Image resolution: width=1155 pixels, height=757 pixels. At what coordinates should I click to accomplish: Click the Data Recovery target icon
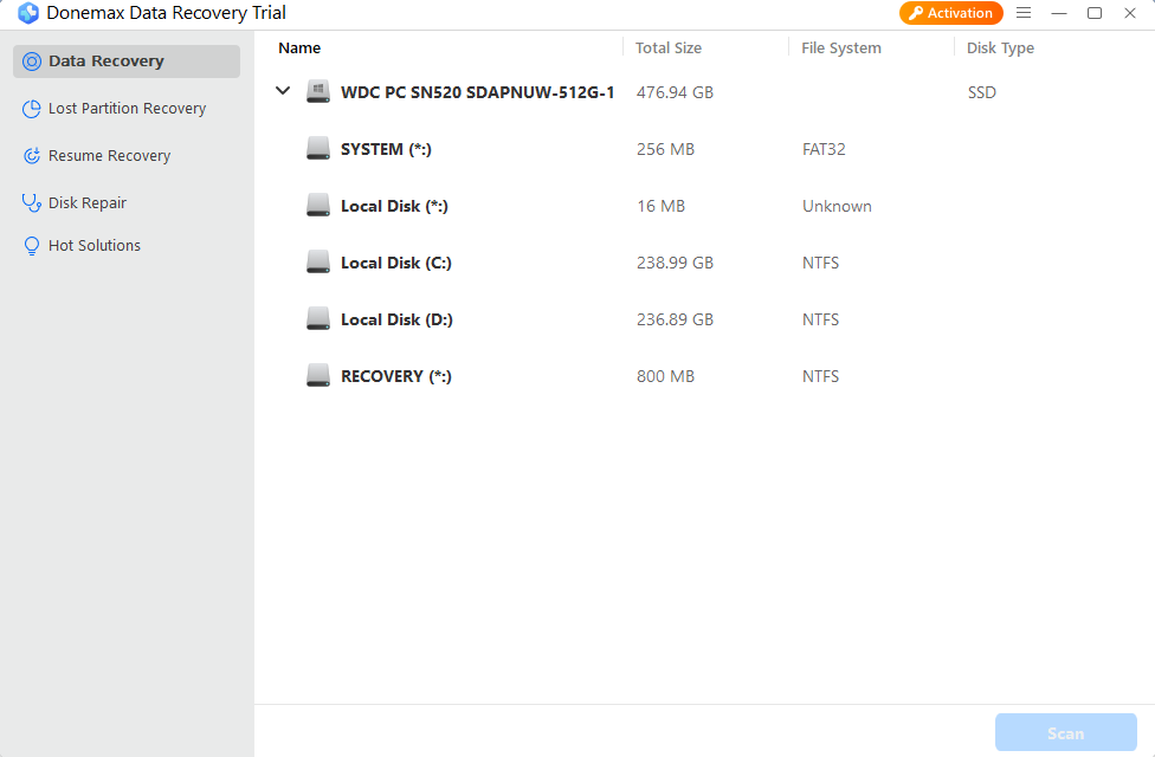pyautogui.click(x=32, y=61)
